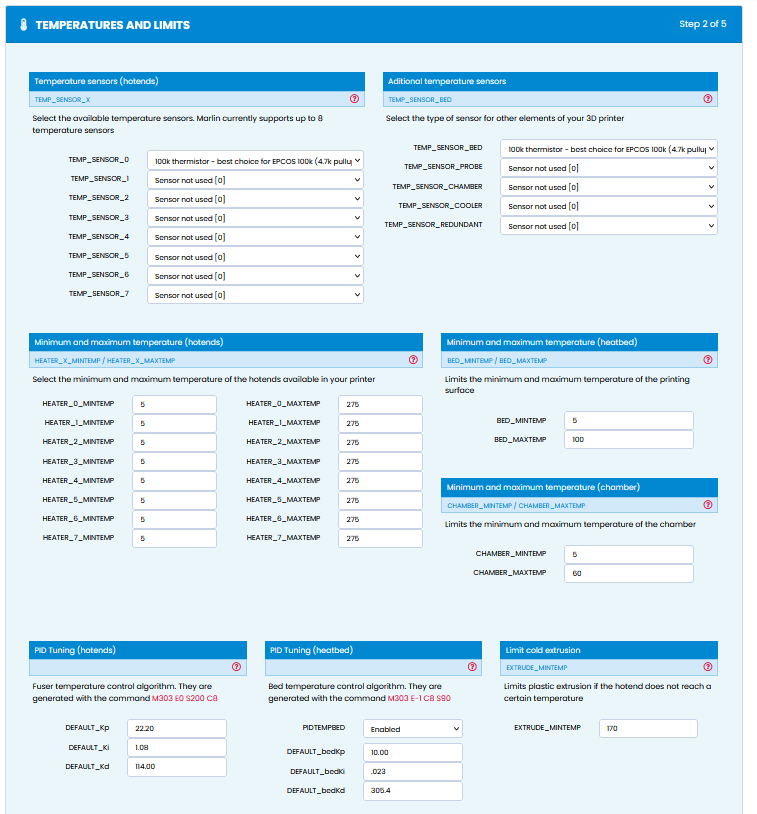This screenshot has width=757, height=814.
Task: Click 'Limit cold extrusion' section title
Action: click(543, 650)
